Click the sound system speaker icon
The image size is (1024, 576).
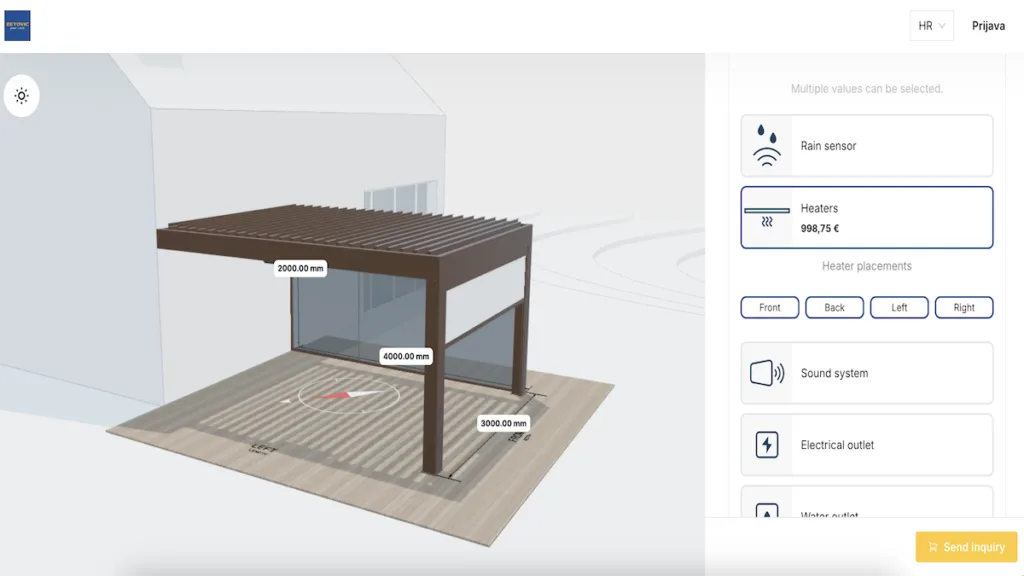coord(767,373)
